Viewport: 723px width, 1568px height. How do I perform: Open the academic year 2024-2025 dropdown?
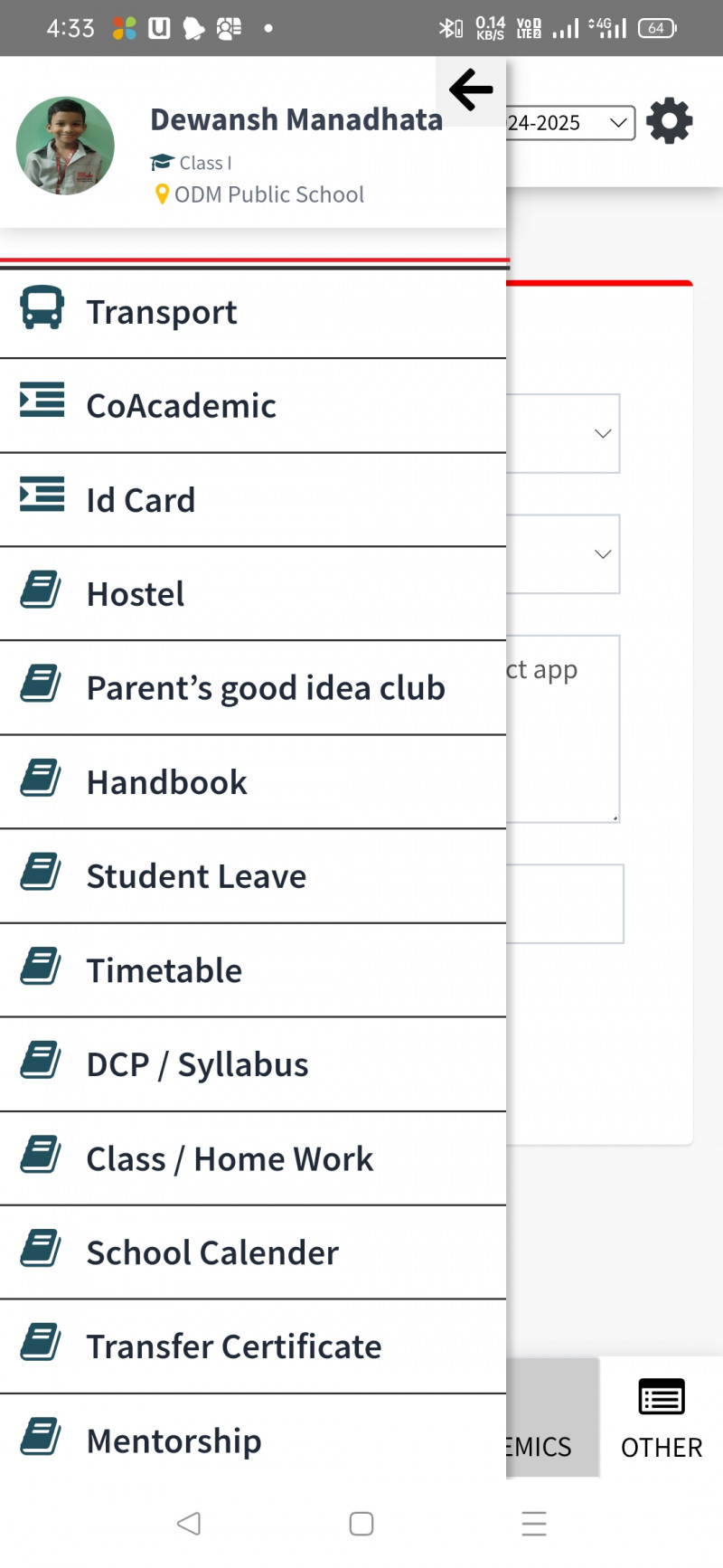(569, 123)
